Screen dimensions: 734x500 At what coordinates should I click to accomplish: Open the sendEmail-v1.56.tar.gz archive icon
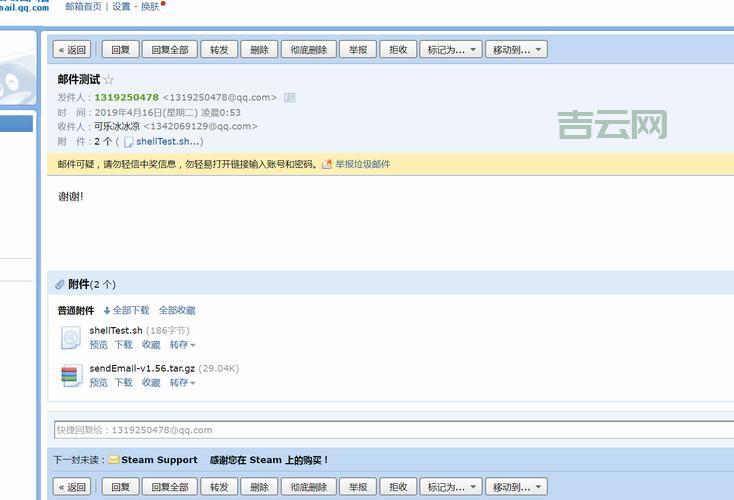72,375
